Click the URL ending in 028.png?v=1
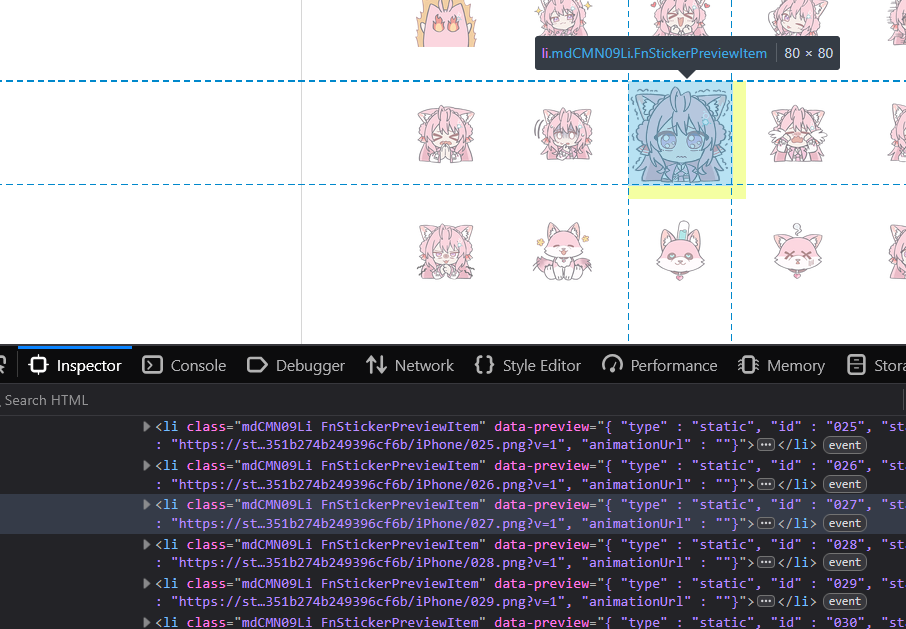The image size is (906, 629). 367,563
